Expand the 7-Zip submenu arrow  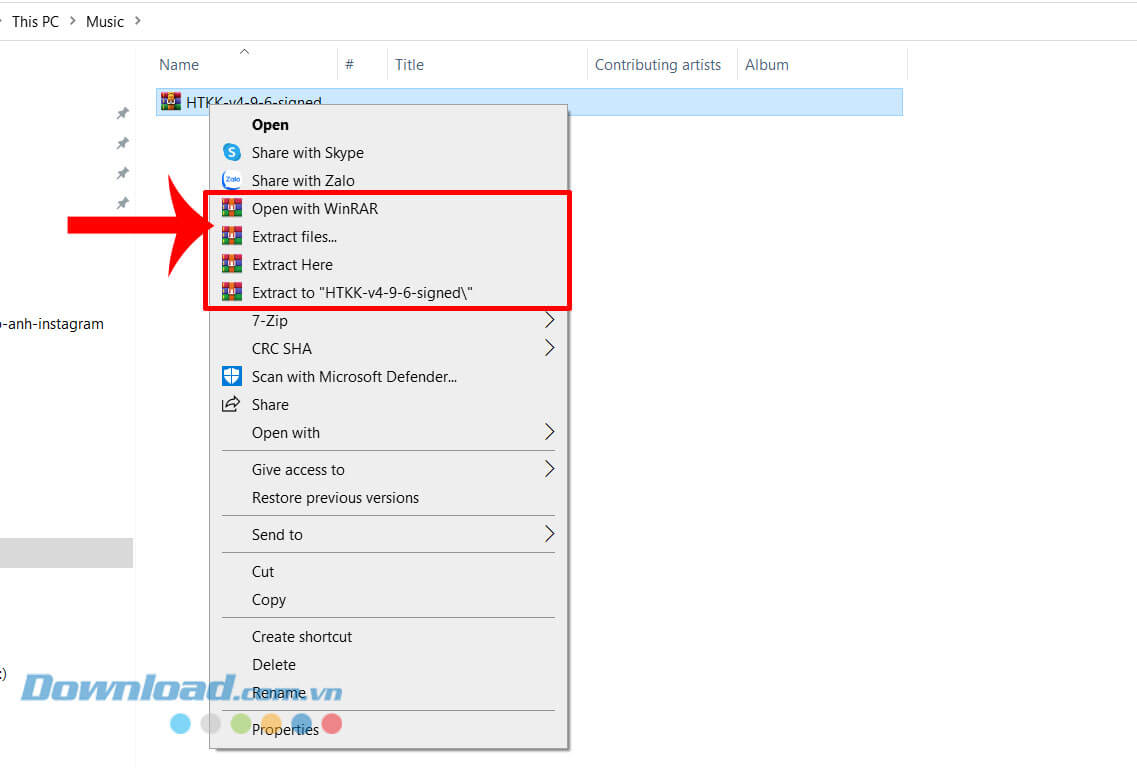point(549,321)
